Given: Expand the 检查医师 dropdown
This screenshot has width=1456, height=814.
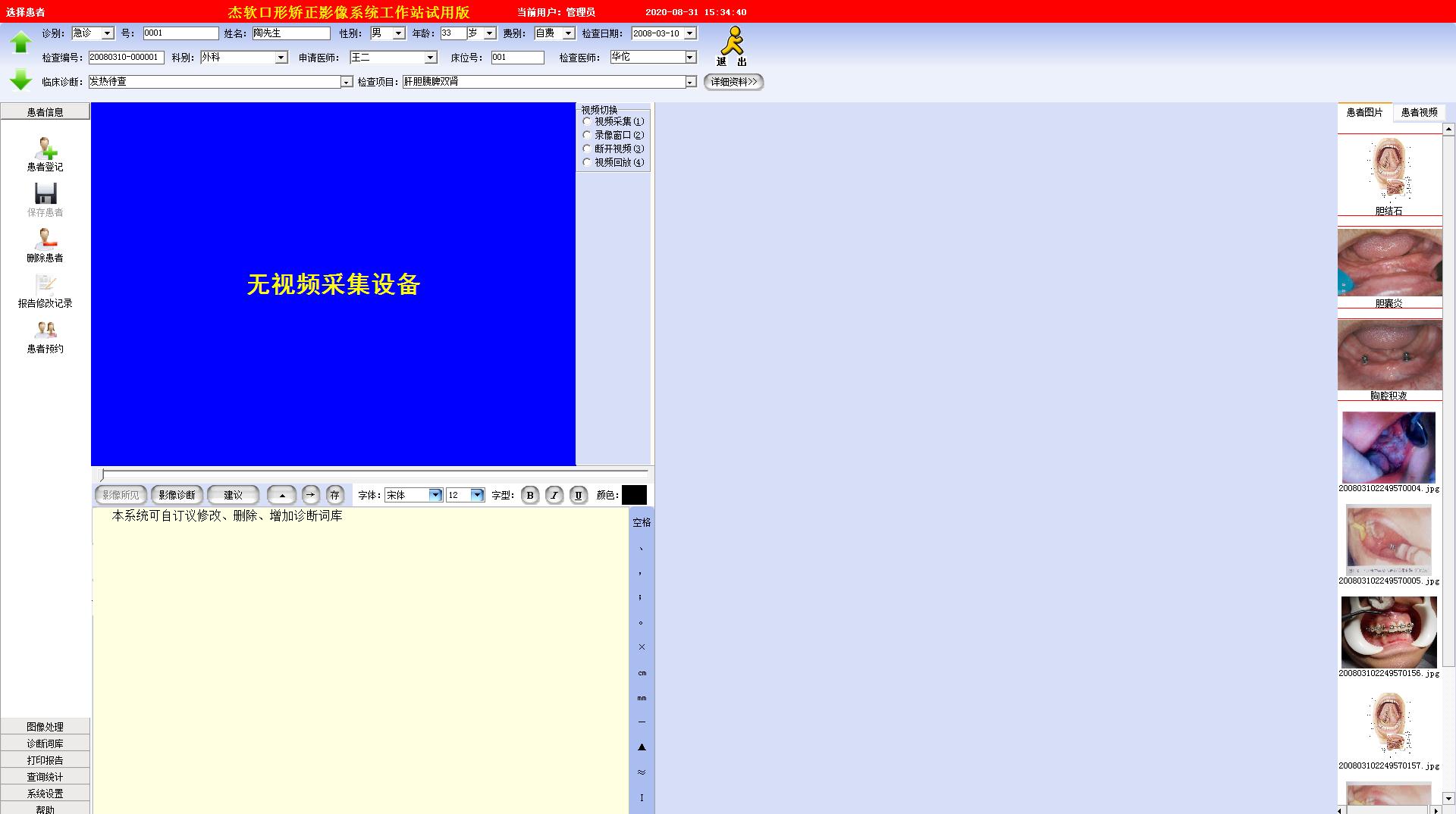Looking at the screenshot, I should pos(690,58).
